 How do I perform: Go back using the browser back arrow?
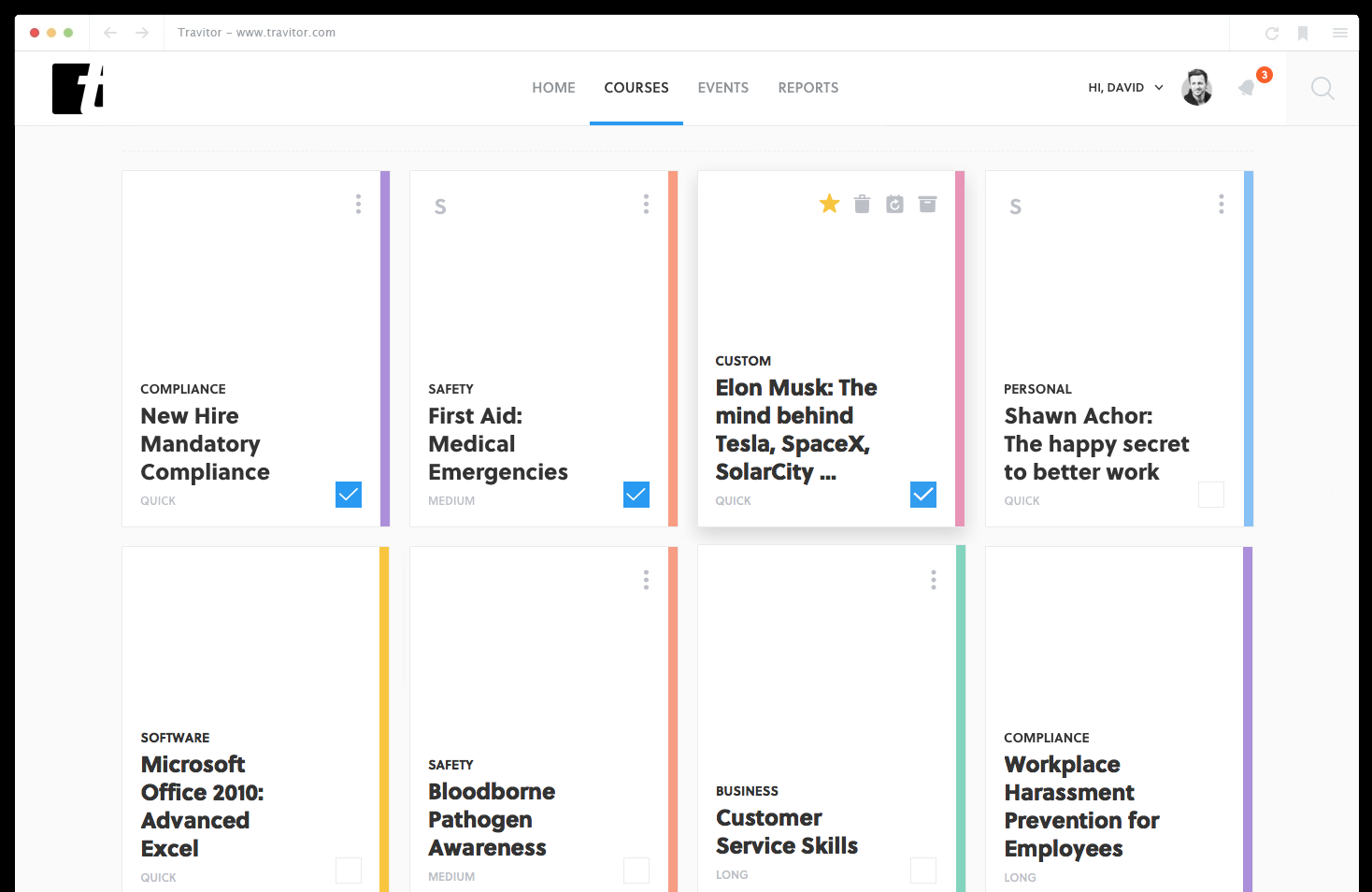pos(110,33)
